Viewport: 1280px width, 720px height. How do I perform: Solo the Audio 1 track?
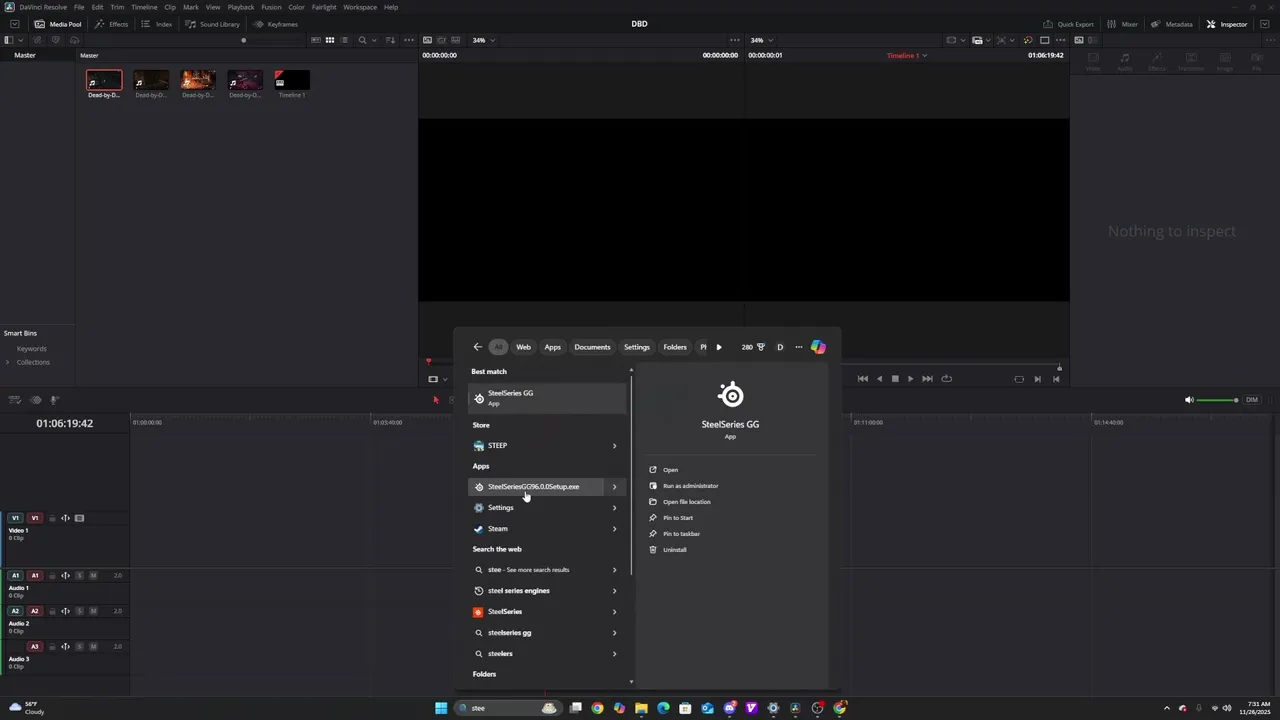click(80, 576)
